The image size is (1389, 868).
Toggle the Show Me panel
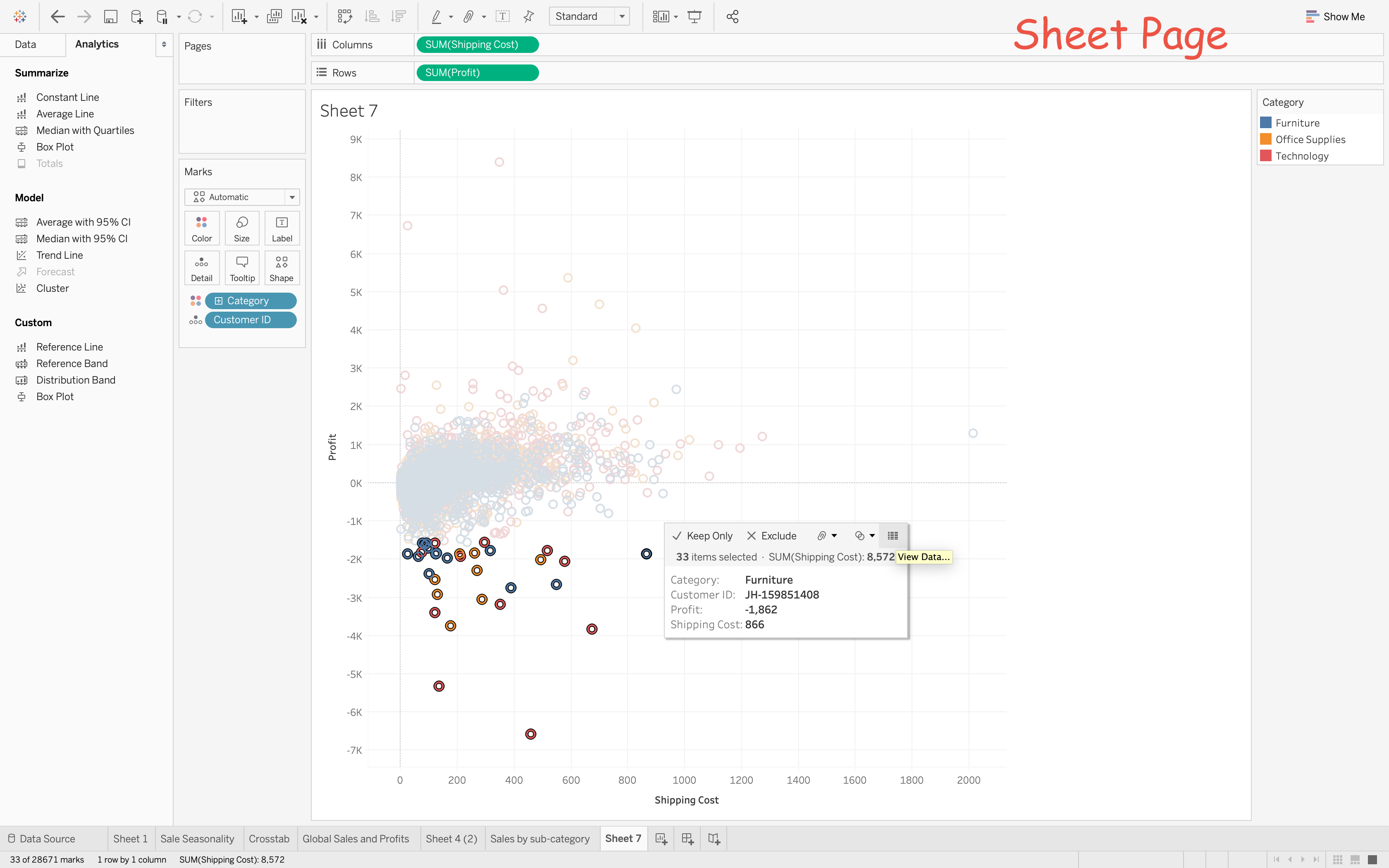1335,17
